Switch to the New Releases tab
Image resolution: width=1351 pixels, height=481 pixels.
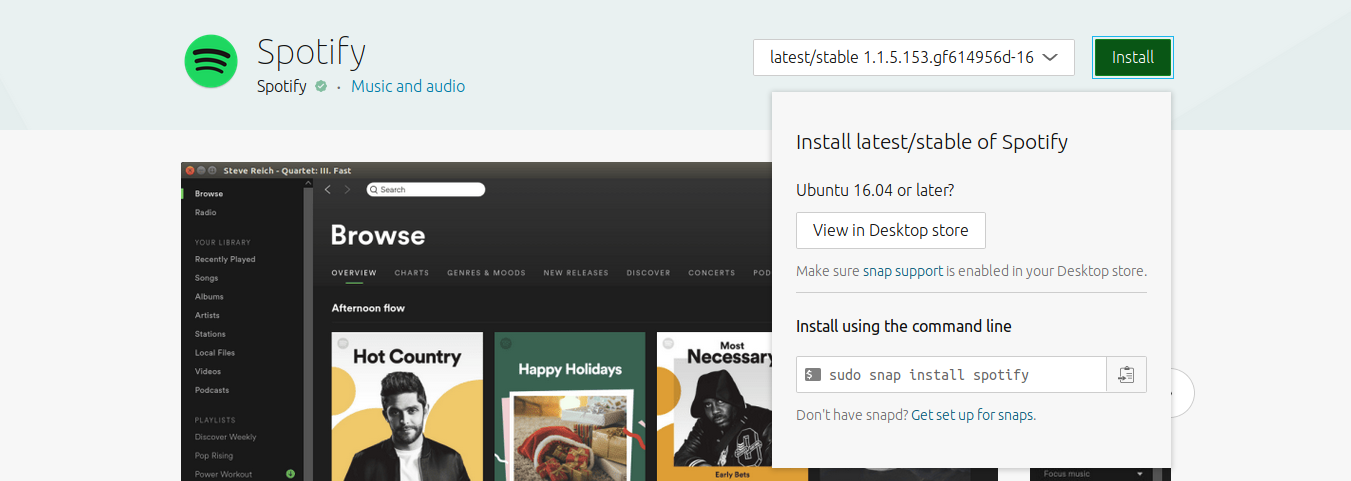[576, 273]
